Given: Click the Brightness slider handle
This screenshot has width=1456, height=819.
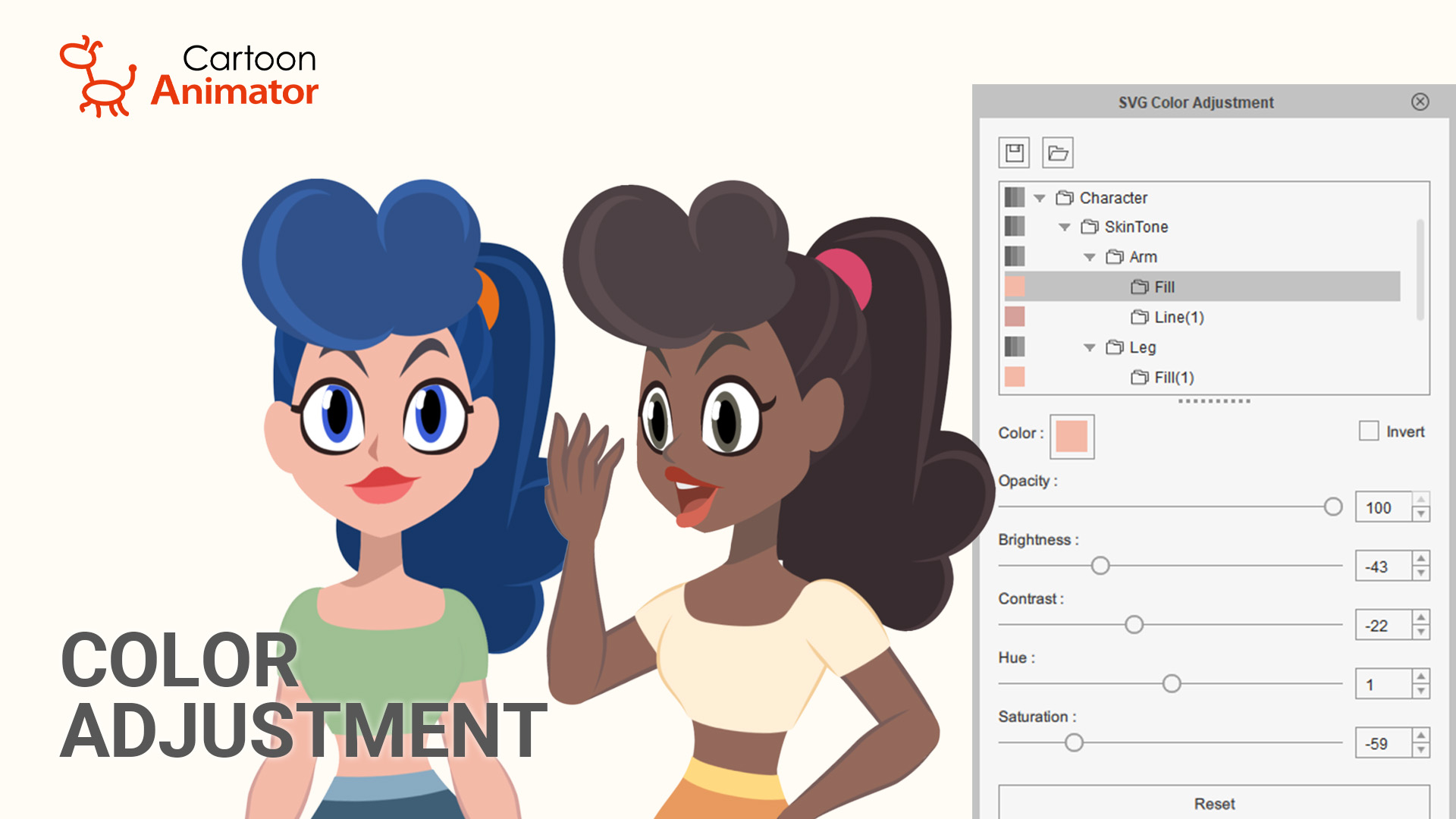Looking at the screenshot, I should (x=1100, y=566).
